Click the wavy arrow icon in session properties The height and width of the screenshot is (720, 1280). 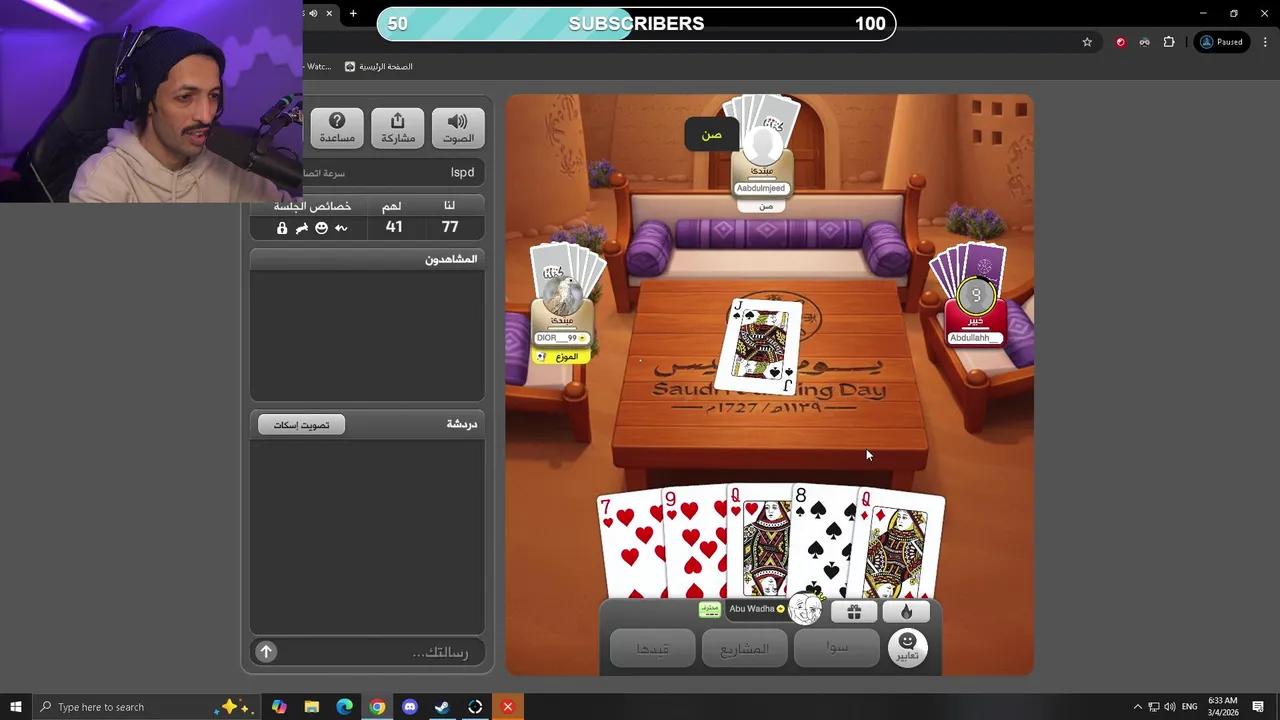(341, 228)
